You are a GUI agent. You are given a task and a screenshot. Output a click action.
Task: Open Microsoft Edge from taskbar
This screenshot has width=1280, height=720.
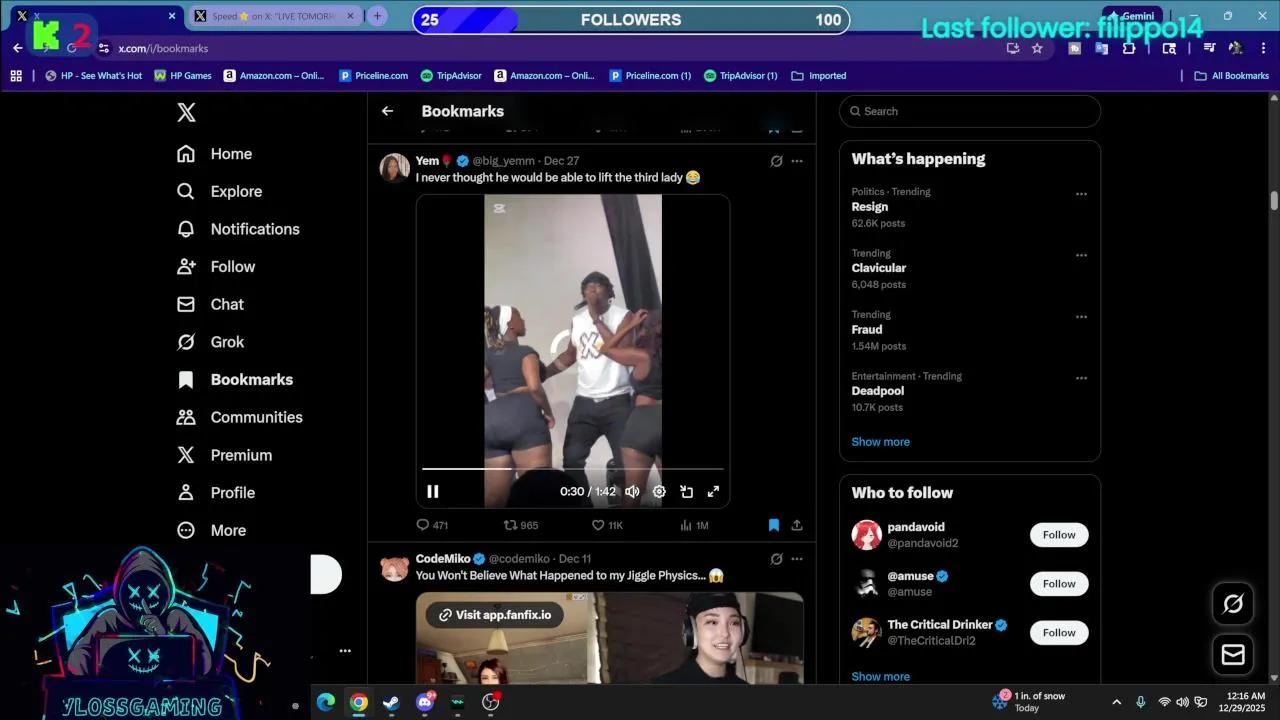pos(326,702)
